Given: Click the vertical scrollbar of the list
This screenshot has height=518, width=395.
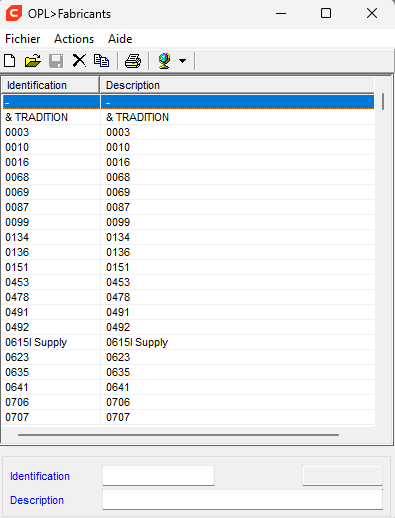Looking at the screenshot, I should pos(383,101).
